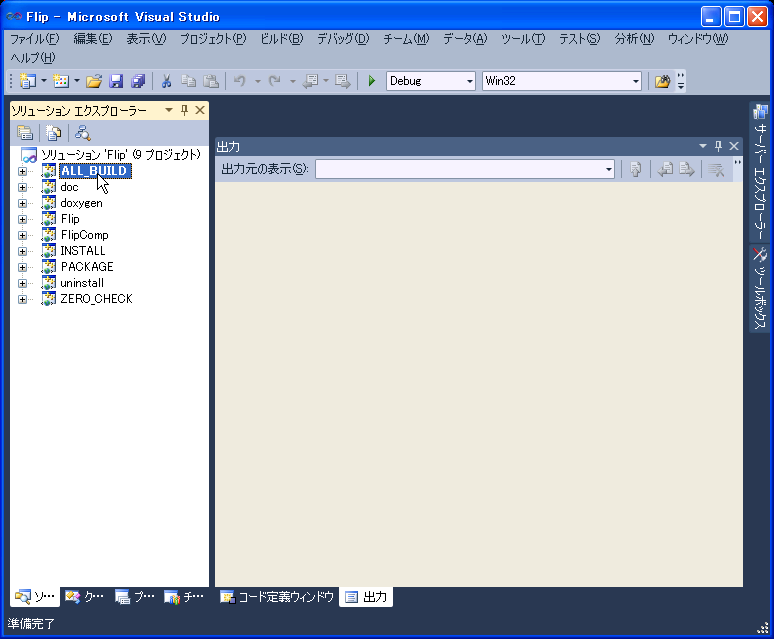Open the ファイル(F) menu

coord(35,38)
